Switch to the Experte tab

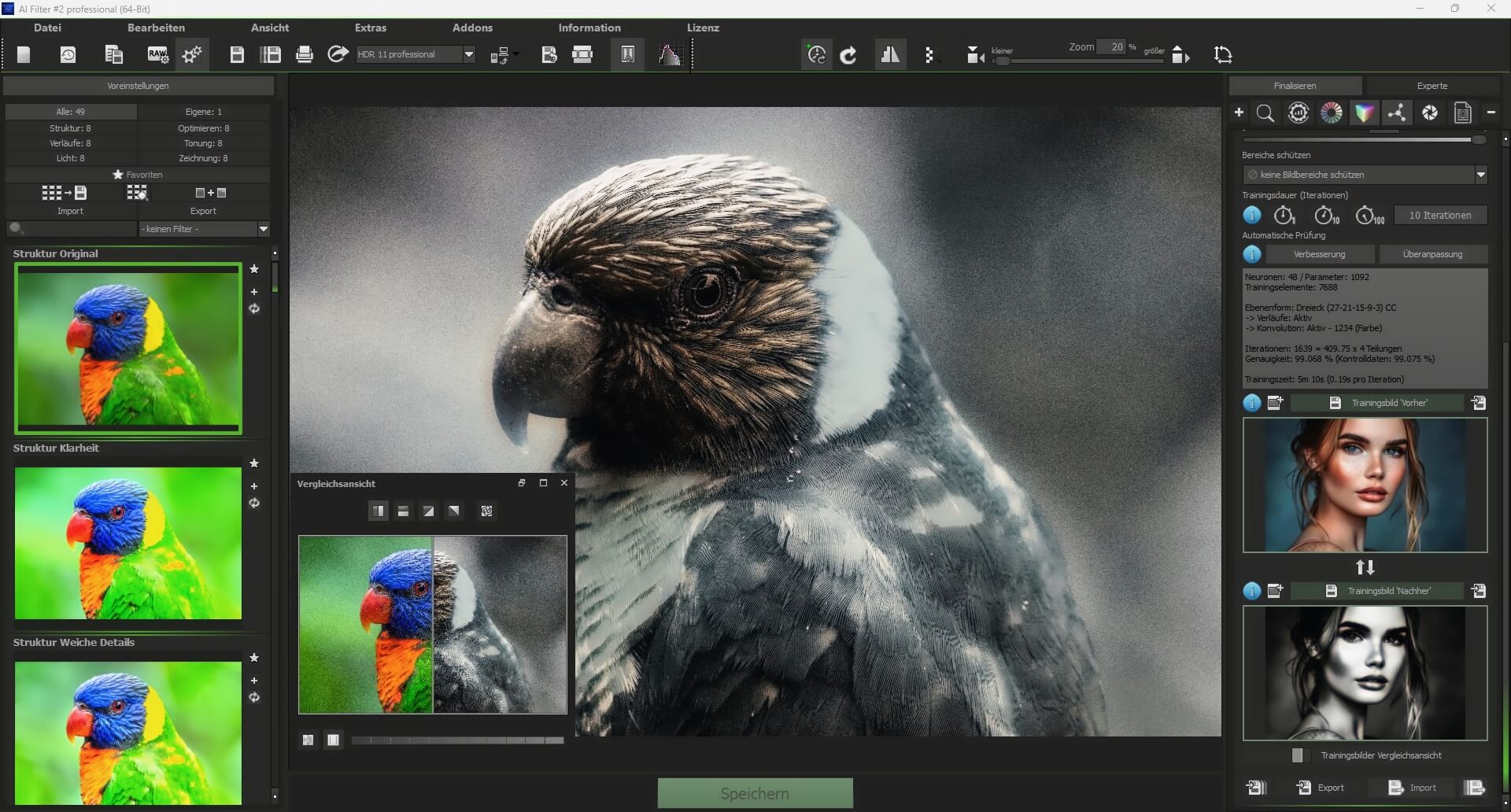(1432, 86)
